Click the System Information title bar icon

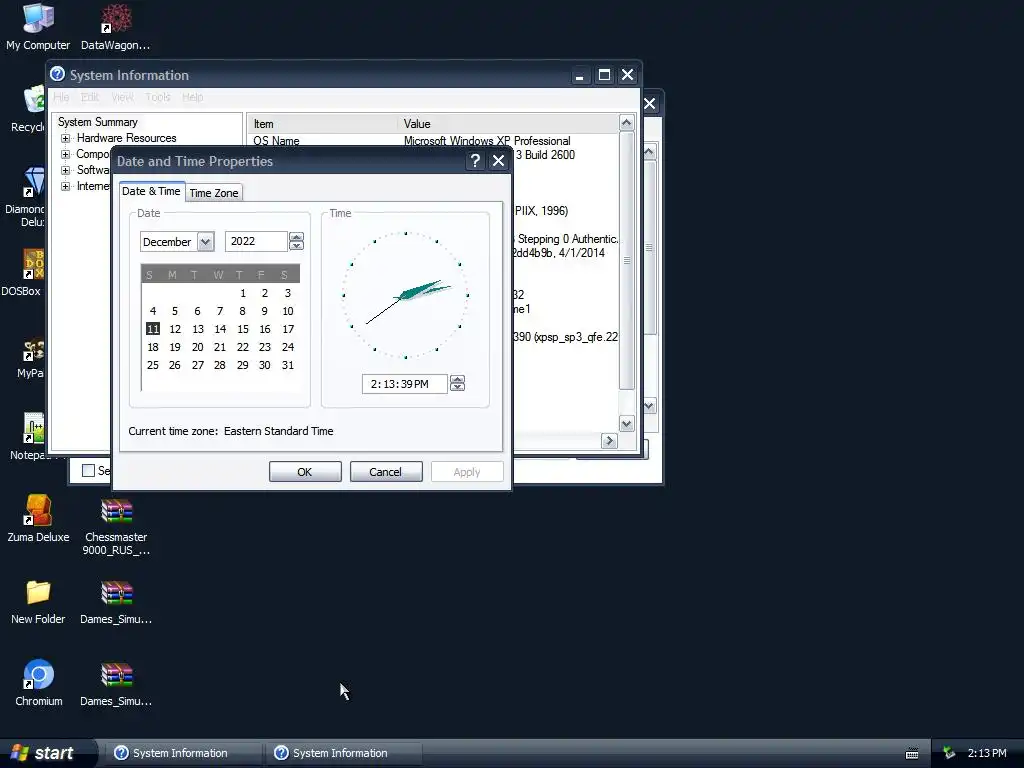tap(57, 74)
